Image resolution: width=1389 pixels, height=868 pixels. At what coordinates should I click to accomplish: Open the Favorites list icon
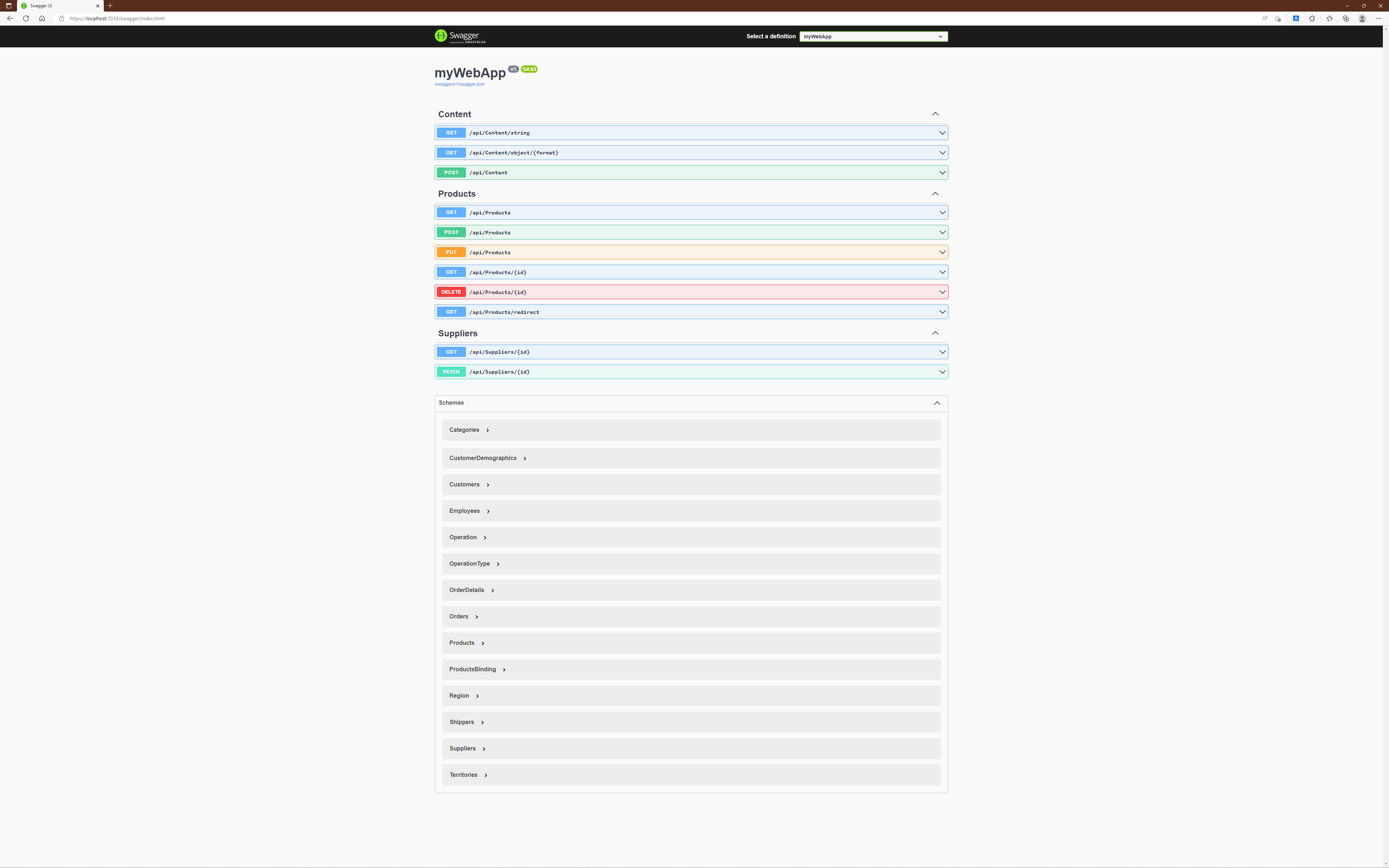[1329, 18]
